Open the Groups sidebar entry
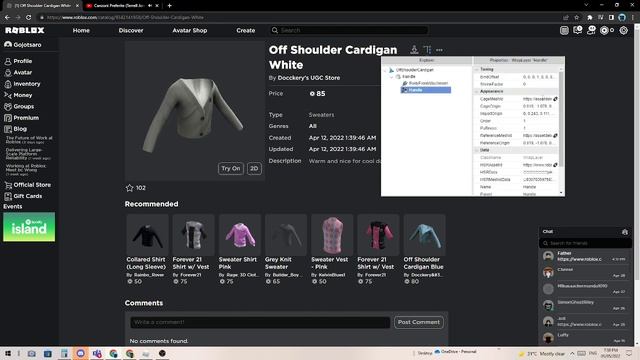Viewport: 640px width, 360px height. [x=19, y=107]
